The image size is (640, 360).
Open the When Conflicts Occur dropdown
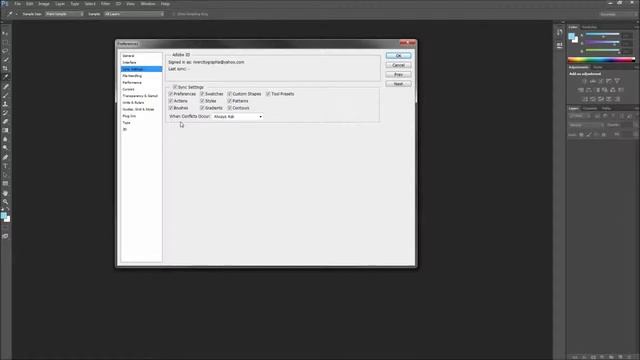tap(238, 117)
